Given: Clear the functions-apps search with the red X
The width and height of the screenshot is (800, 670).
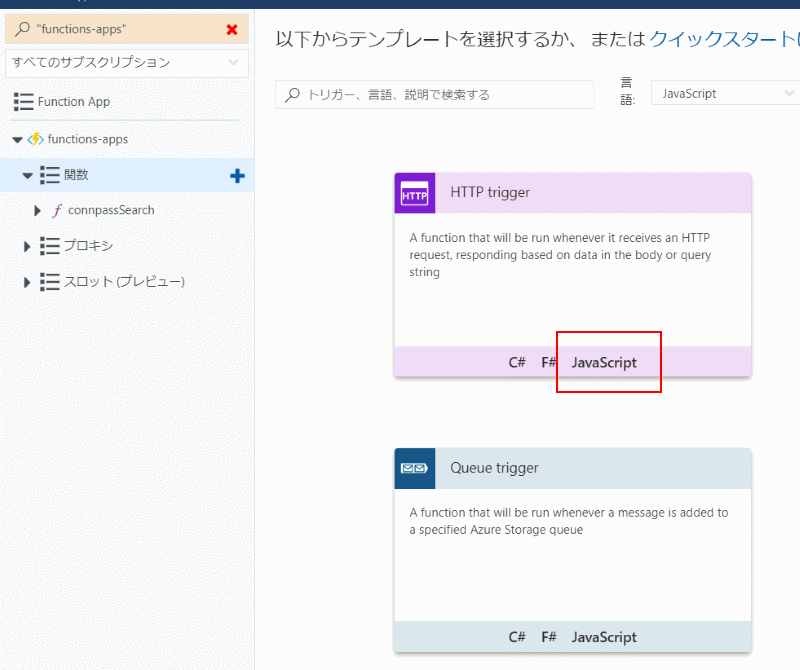Looking at the screenshot, I should (x=233, y=29).
